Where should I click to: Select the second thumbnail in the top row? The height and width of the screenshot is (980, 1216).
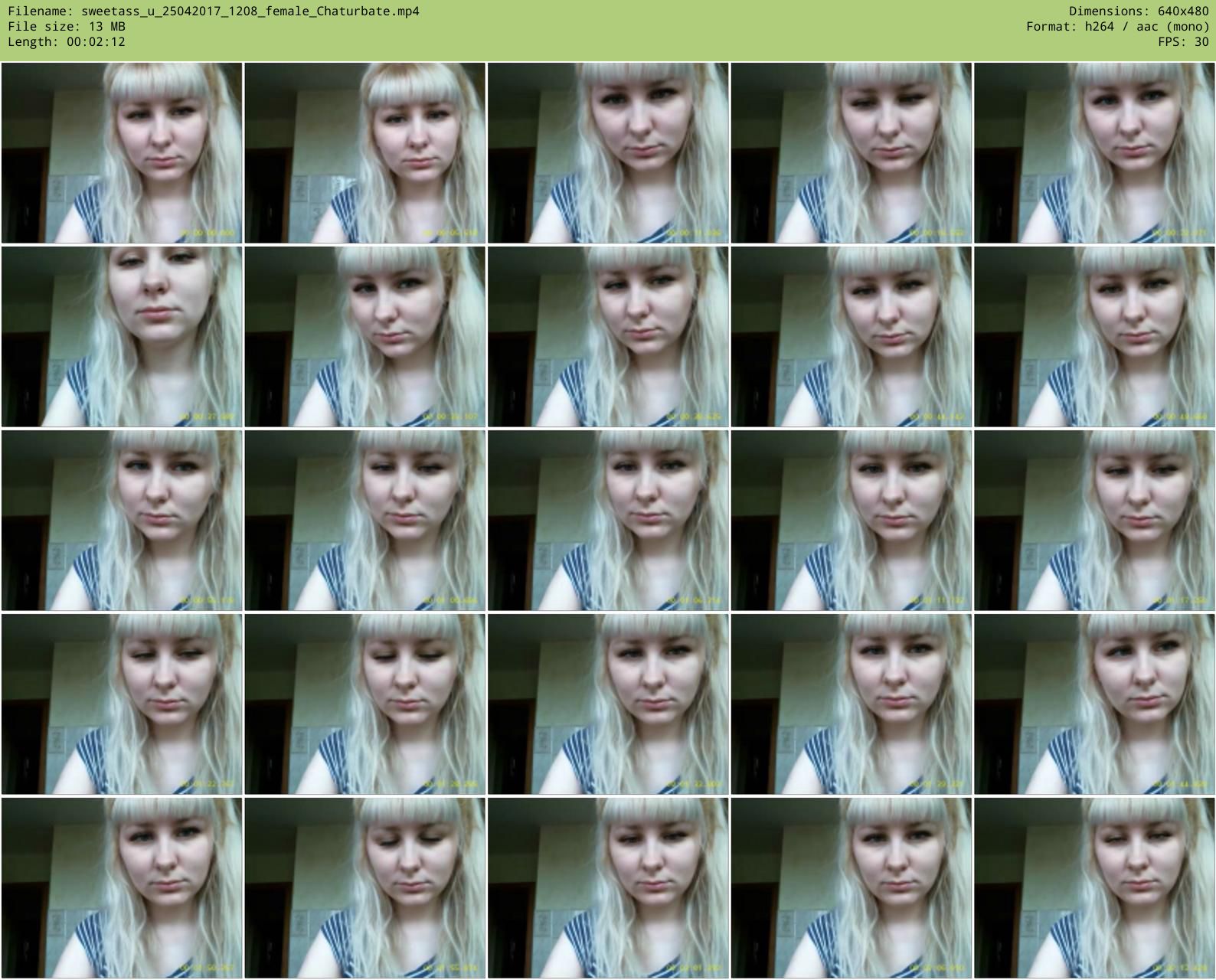pyautogui.click(x=364, y=153)
